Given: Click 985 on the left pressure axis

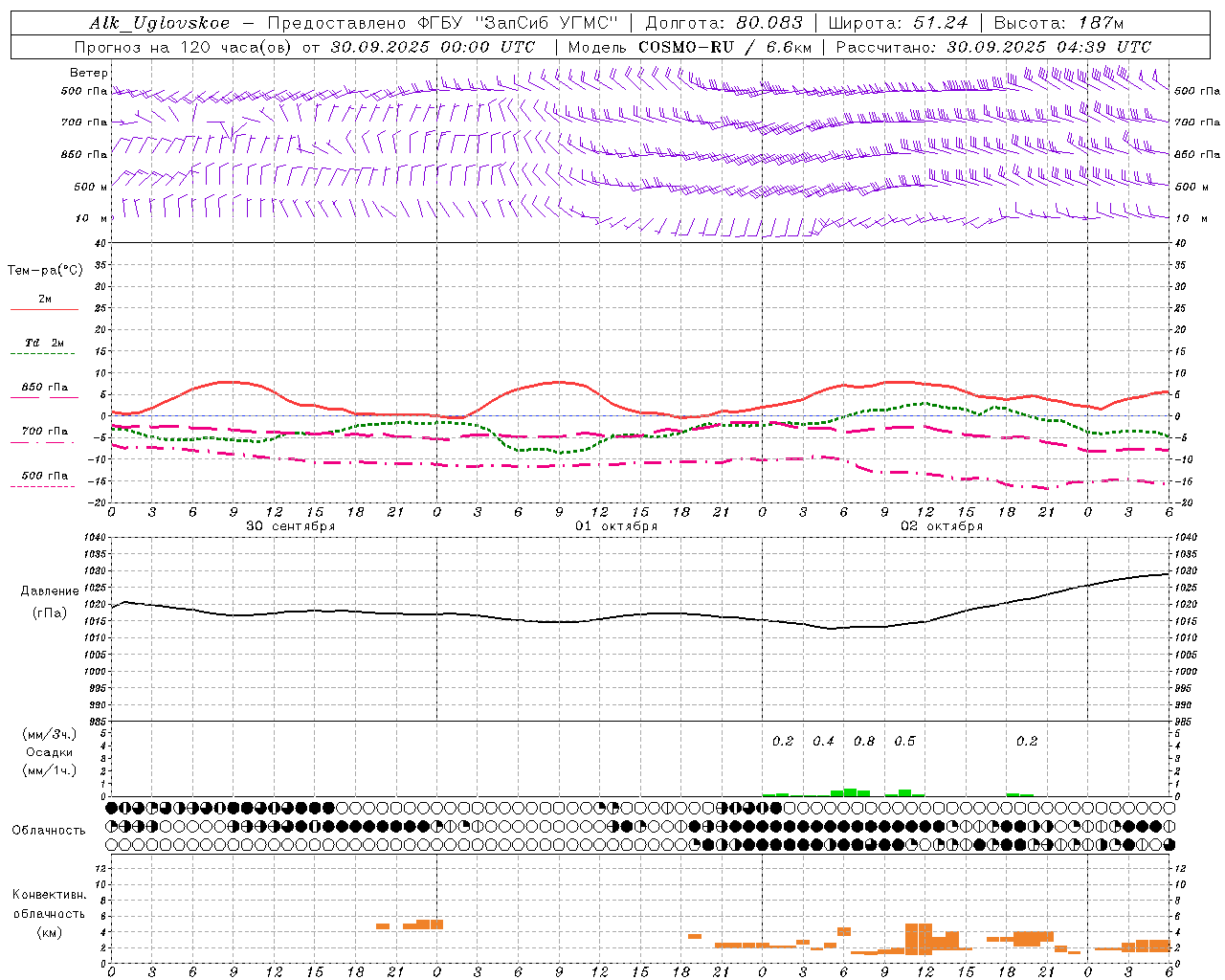Looking at the screenshot, I should coord(97,722).
